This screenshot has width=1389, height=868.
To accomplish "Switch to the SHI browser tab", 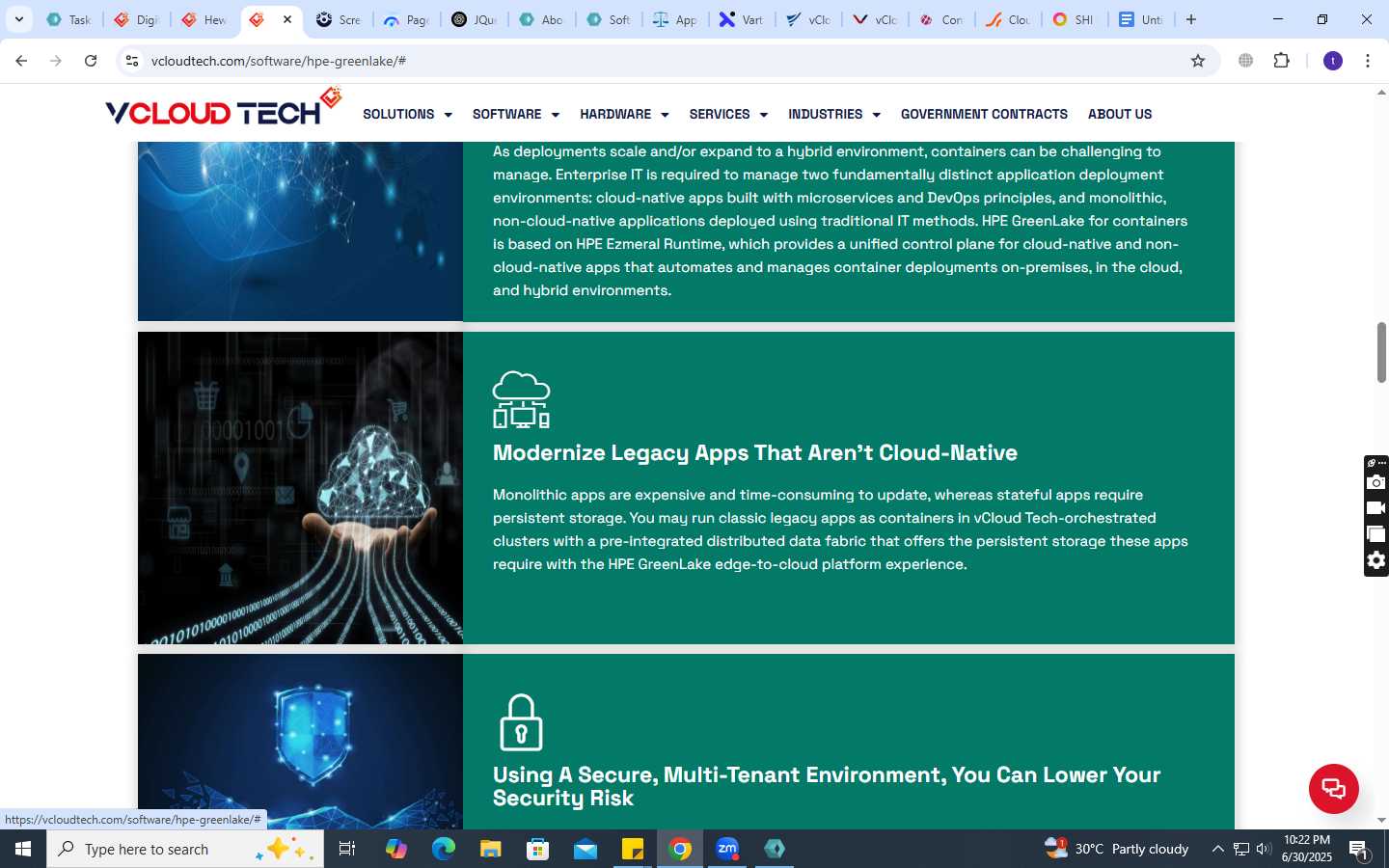I will point(1074,19).
